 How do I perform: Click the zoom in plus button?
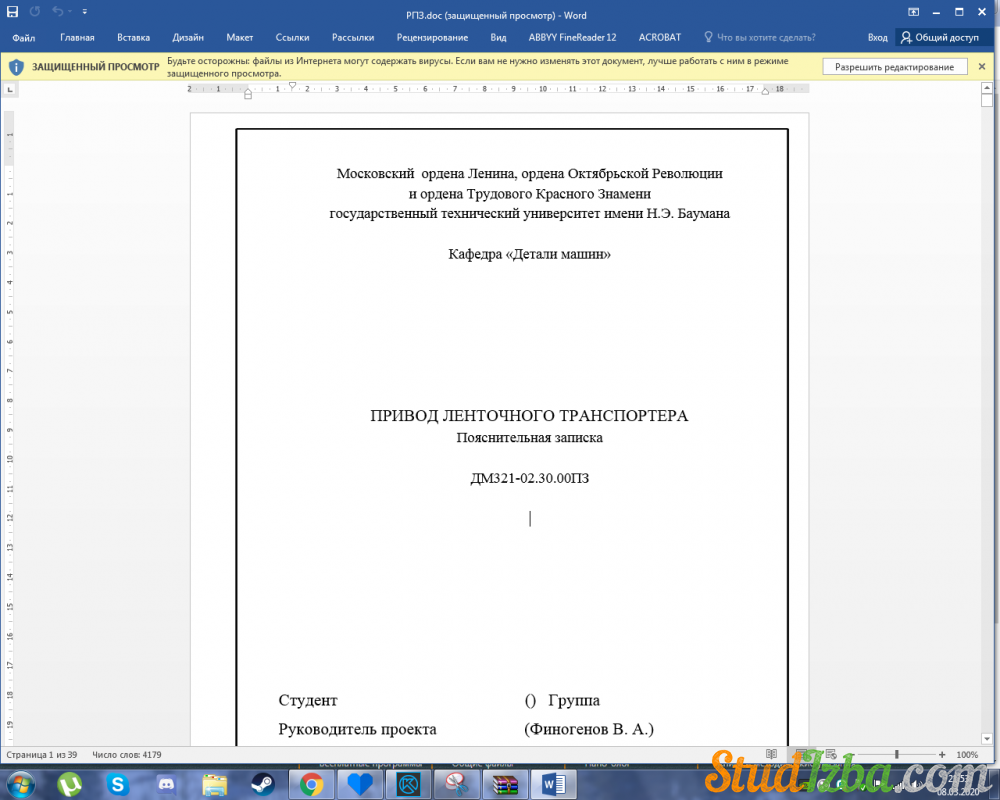(x=942, y=754)
